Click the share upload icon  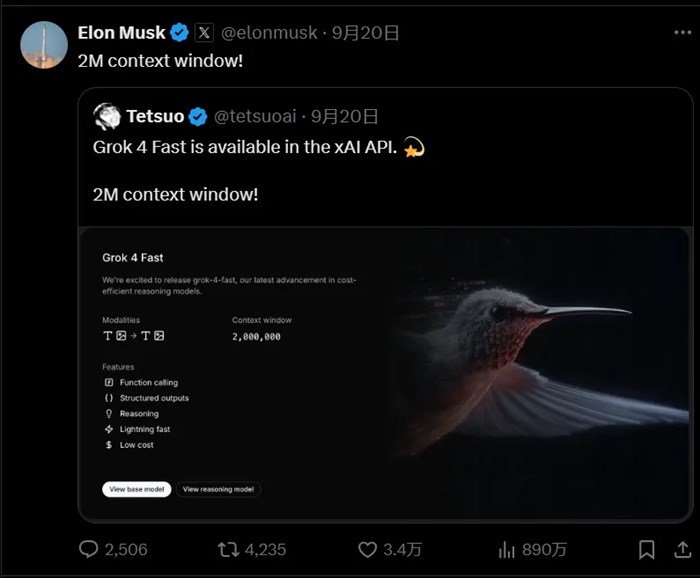pyautogui.click(x=683, y=549)
